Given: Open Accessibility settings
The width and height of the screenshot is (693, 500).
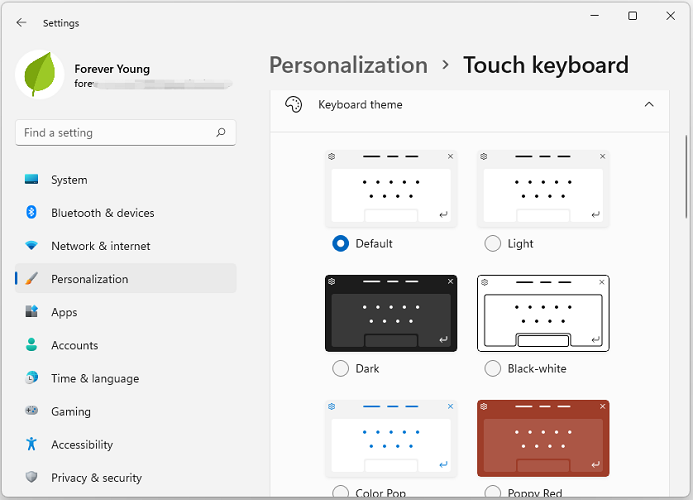Looking at the screenshot, I should coord(126,444).
